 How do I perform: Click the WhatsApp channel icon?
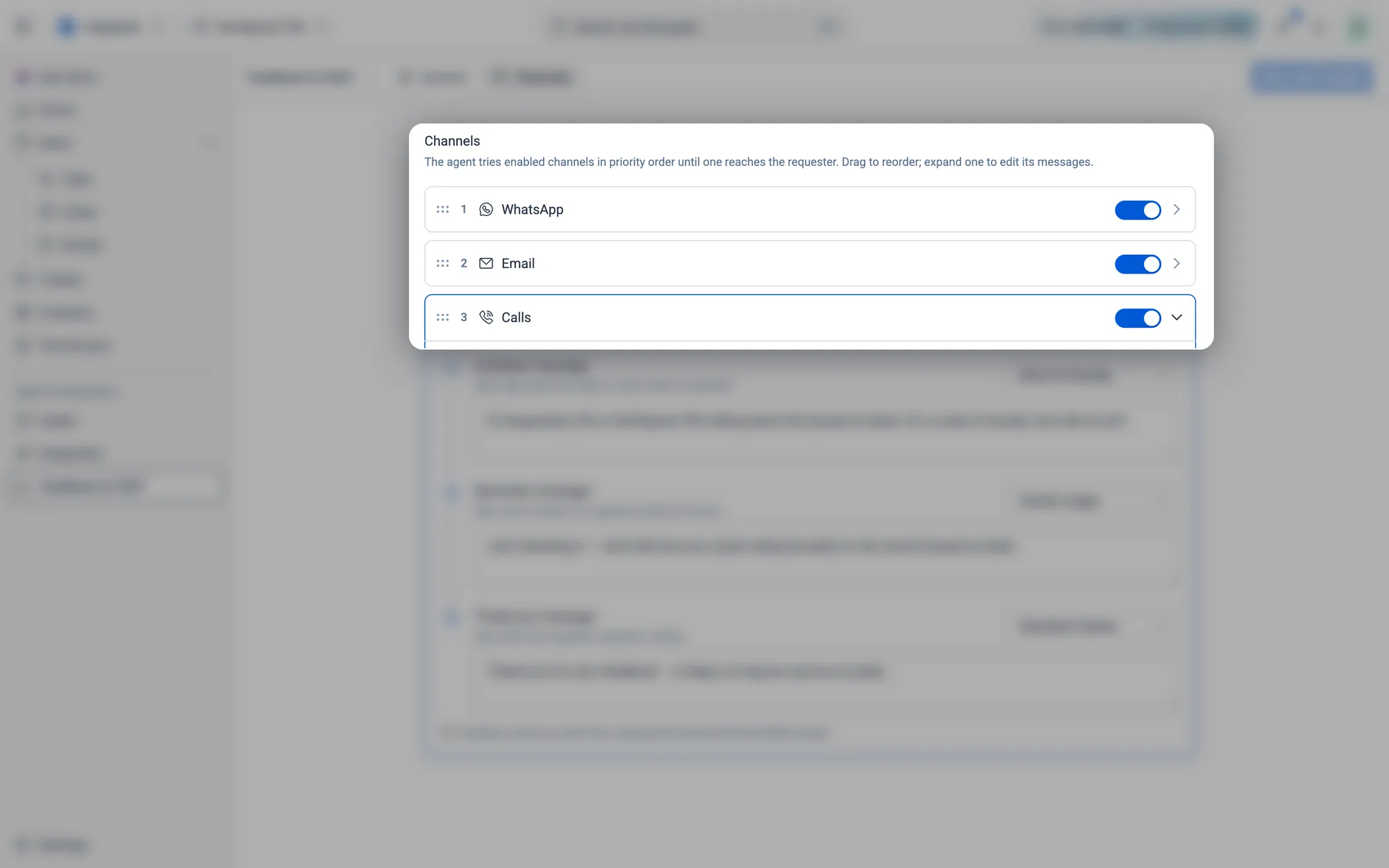pyautogui.click(x=486, y=209)
